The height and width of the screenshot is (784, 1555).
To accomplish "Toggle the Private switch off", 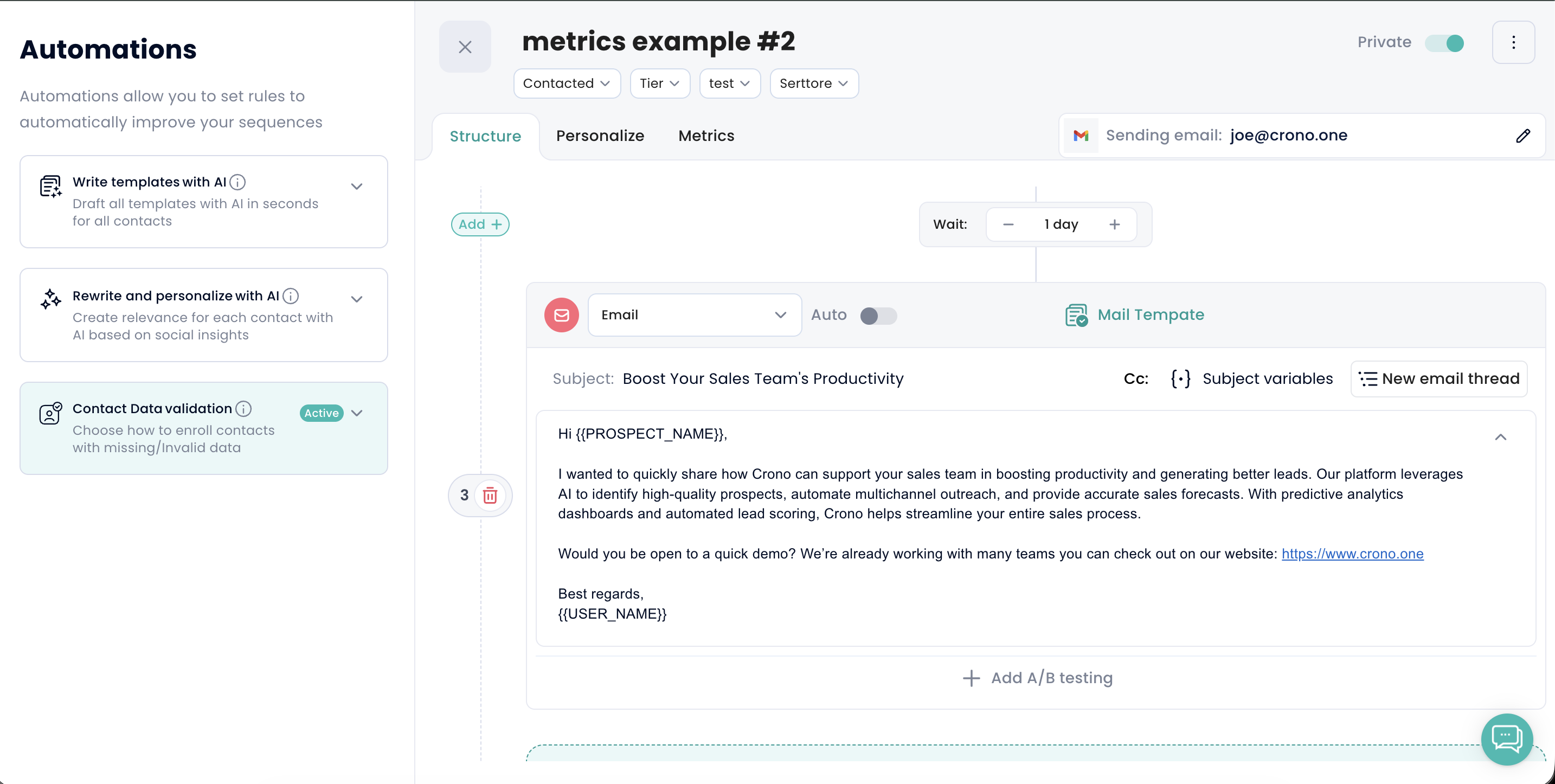I will (1445, 43).
